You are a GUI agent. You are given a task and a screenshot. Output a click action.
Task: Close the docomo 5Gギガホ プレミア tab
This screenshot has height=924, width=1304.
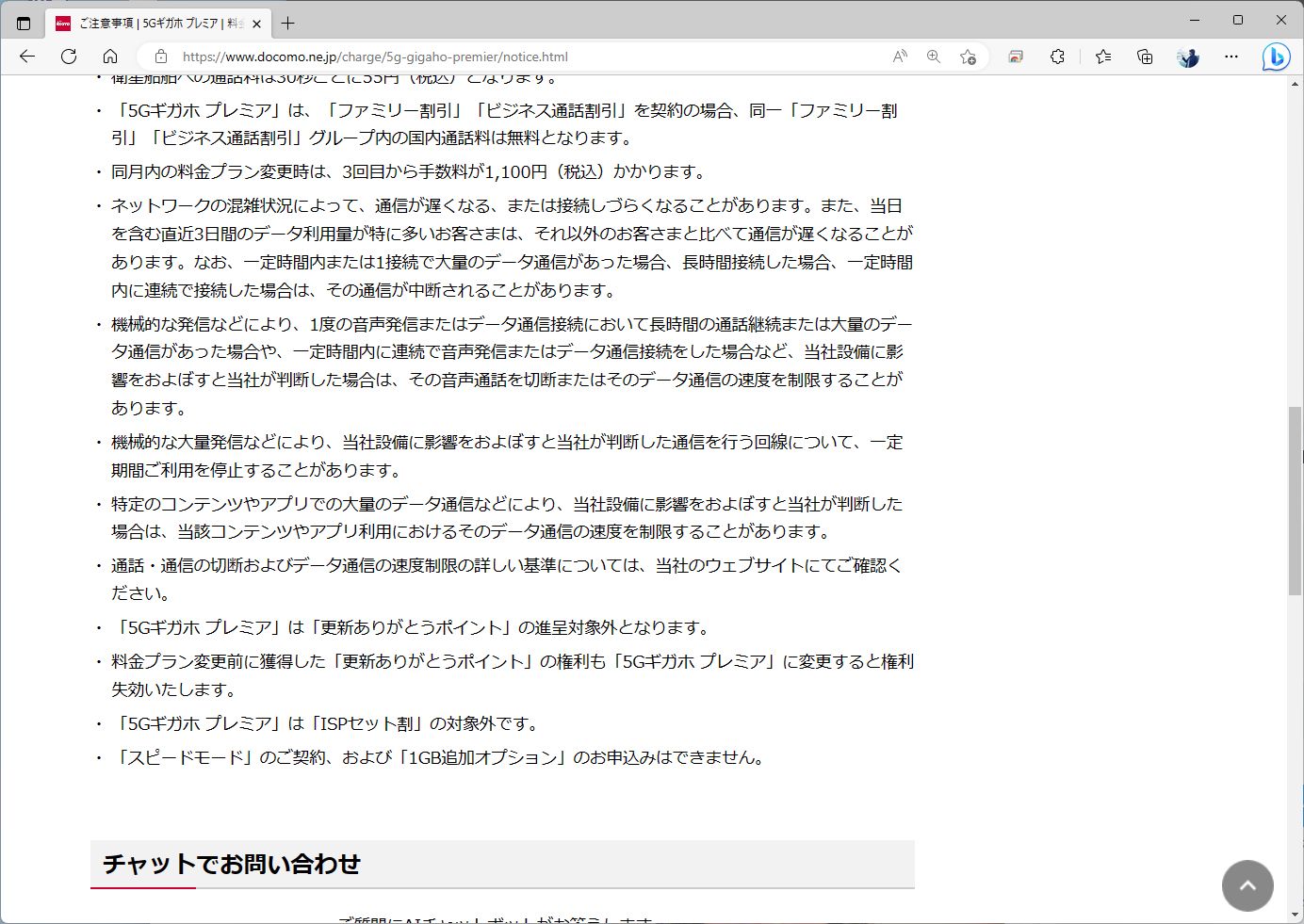pos(256,24)
